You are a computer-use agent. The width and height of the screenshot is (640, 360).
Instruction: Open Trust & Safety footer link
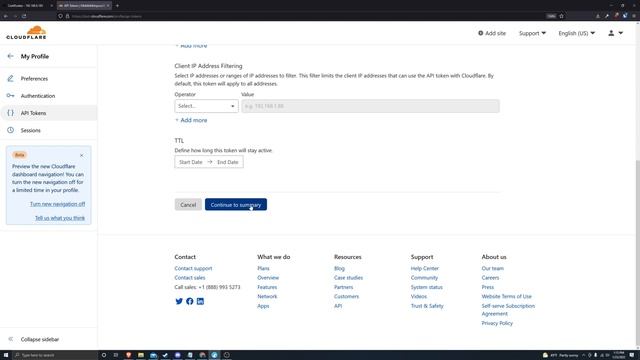(427, 306)
